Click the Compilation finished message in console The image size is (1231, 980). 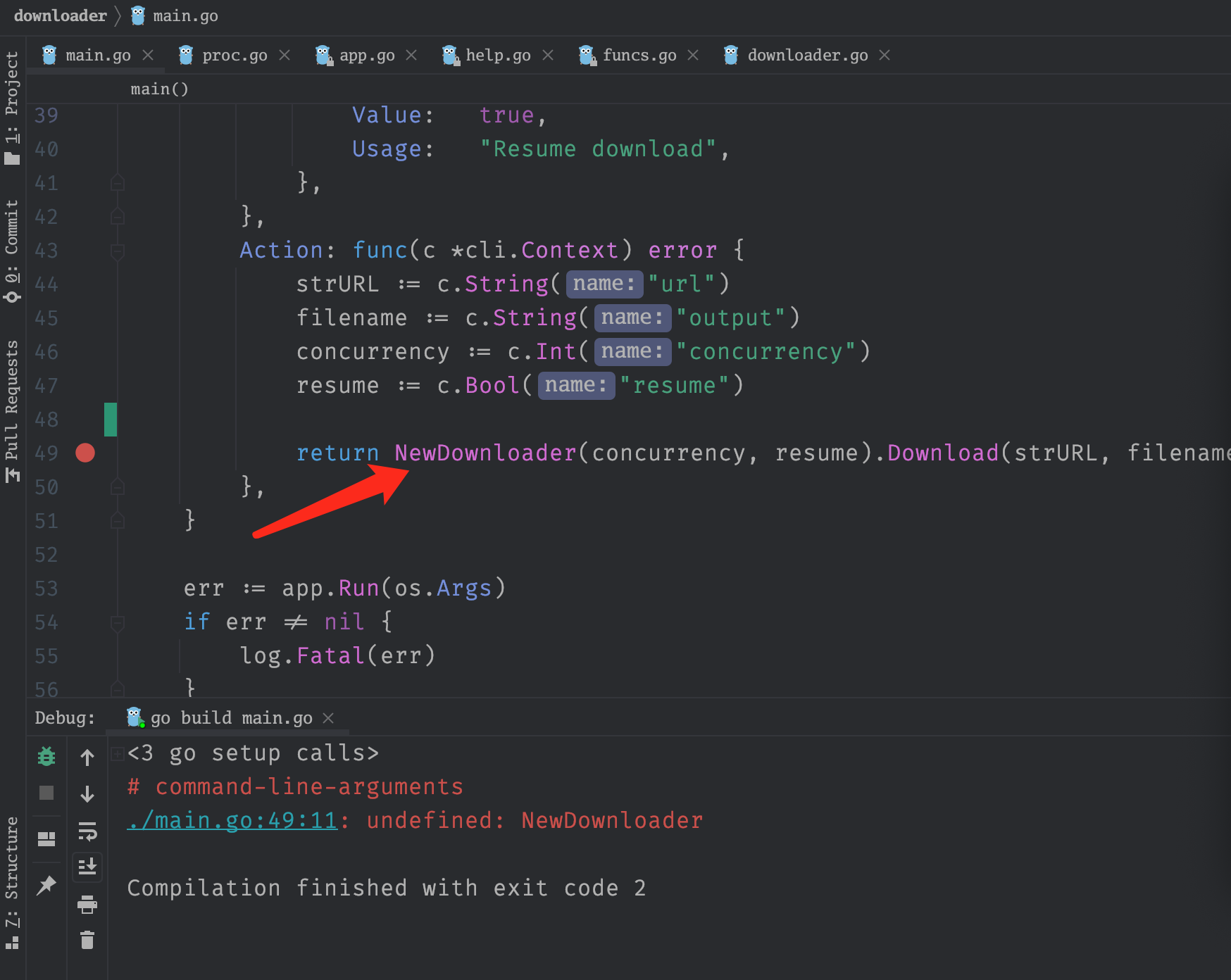pyautogui.click(x=387, y=888)
